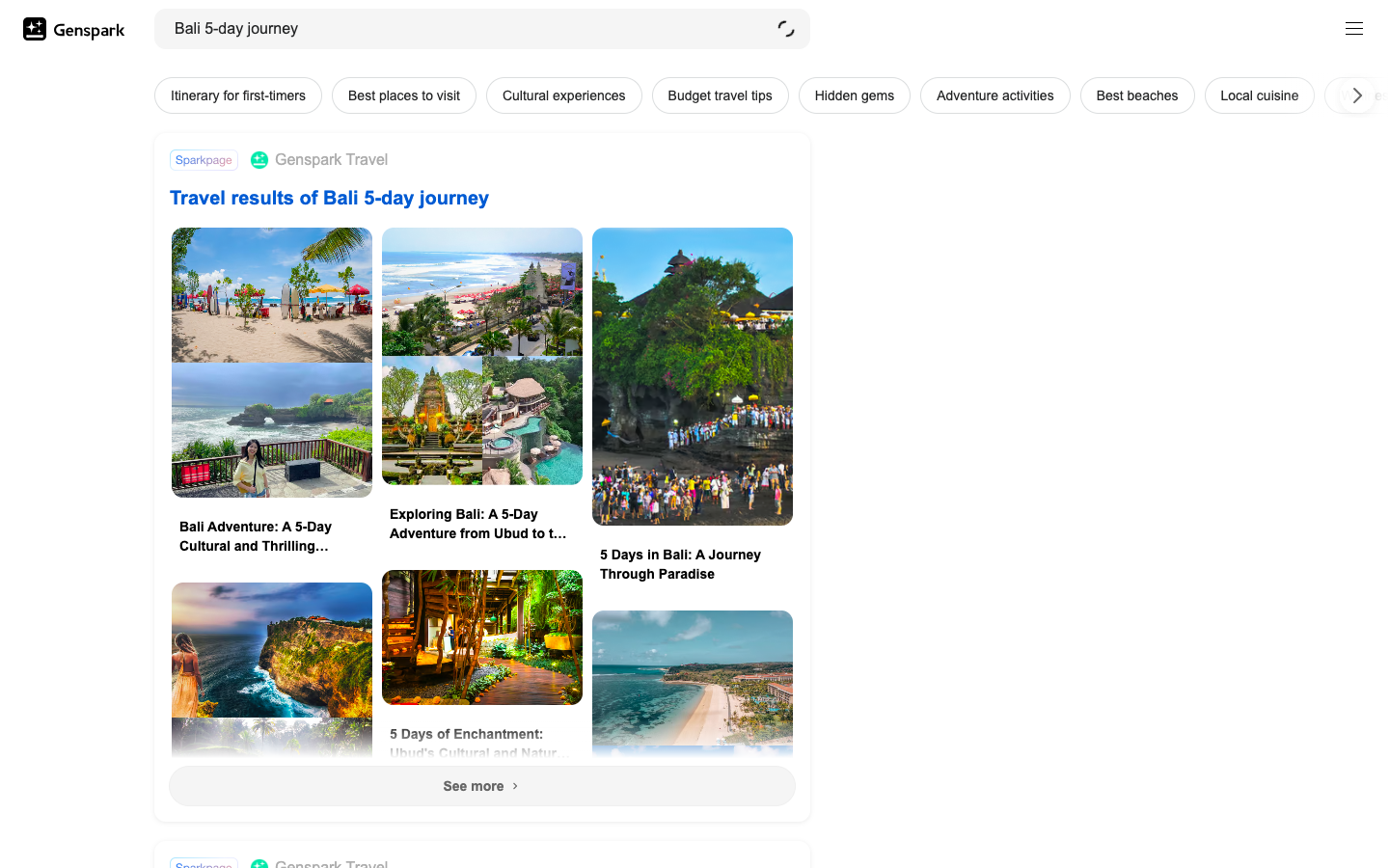This screenshot has height=868, width=1389.
Task: Open the woman at sea viewpoint photo
Action: click(x=272, y=430)
